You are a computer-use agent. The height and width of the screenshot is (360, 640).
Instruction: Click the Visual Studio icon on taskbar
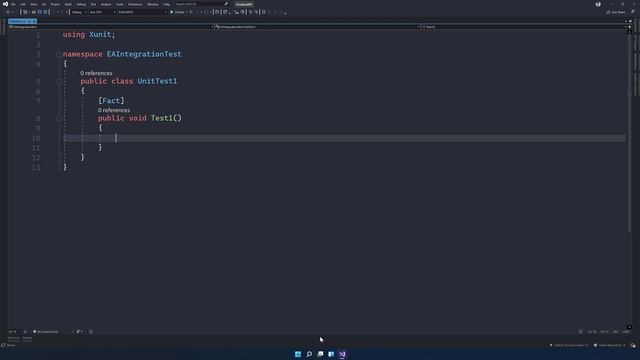[342, 354]
